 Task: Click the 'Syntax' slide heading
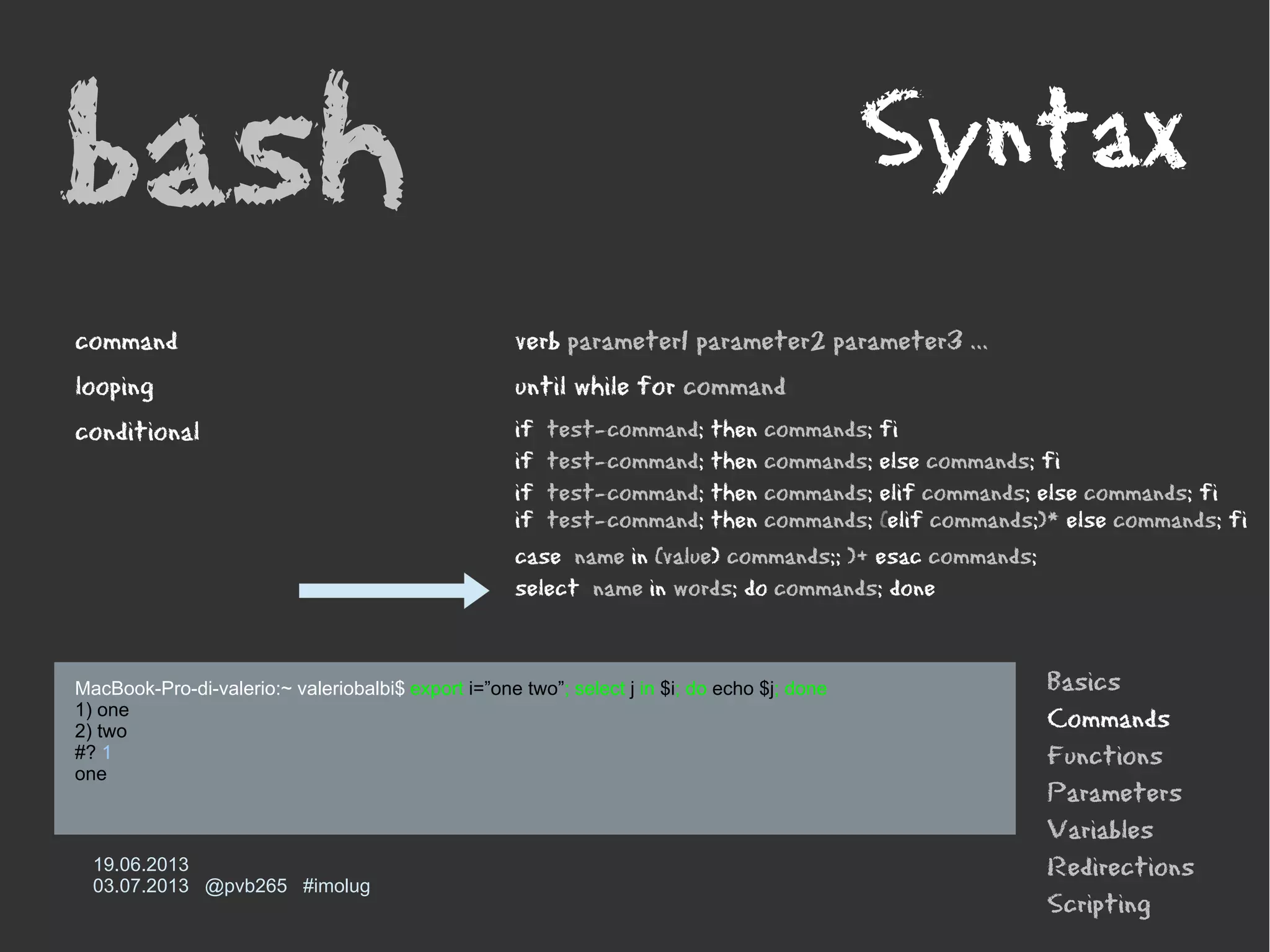[1023, 140]
